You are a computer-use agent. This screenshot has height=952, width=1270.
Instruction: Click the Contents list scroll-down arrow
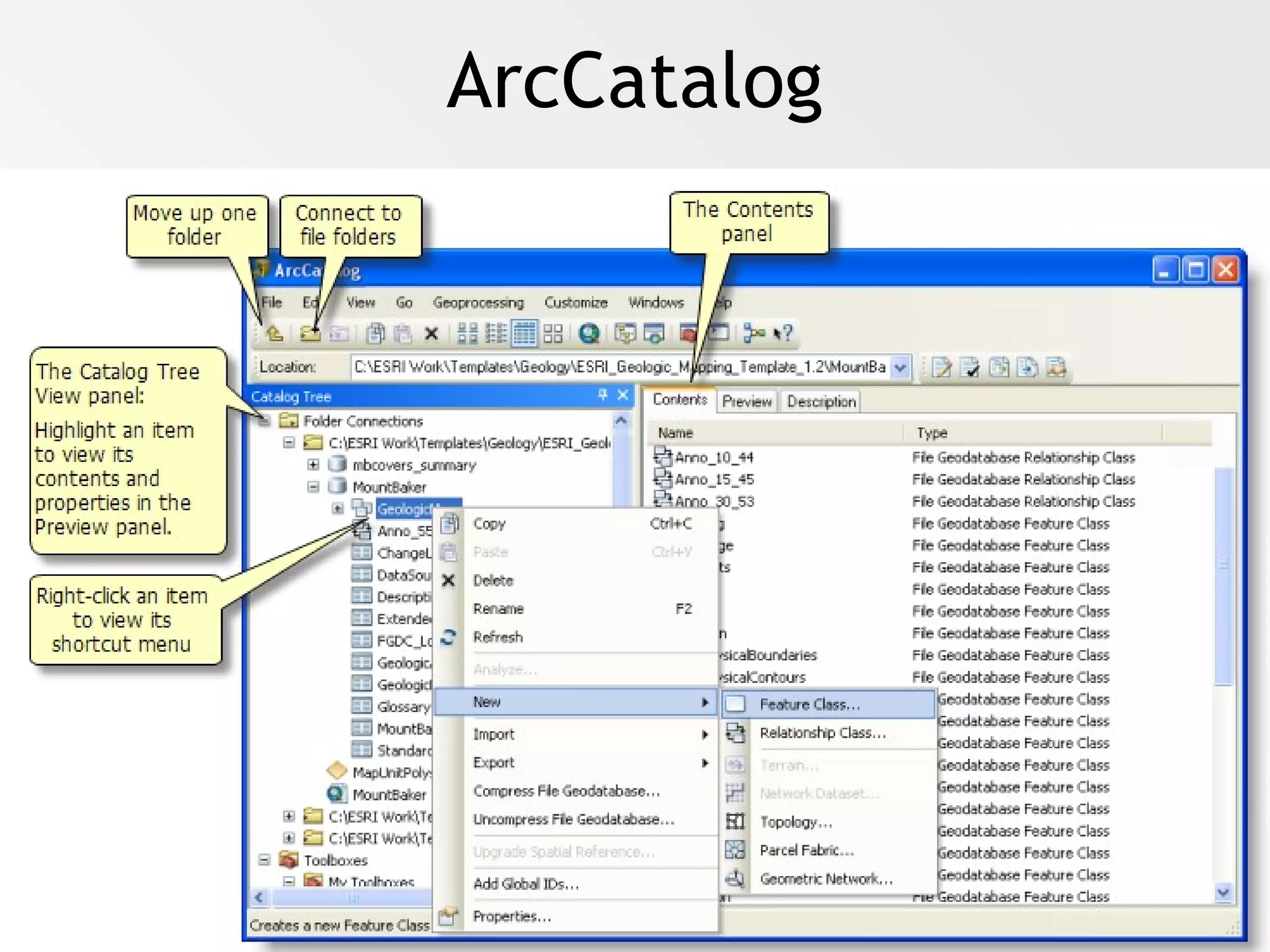(1223, 892)
